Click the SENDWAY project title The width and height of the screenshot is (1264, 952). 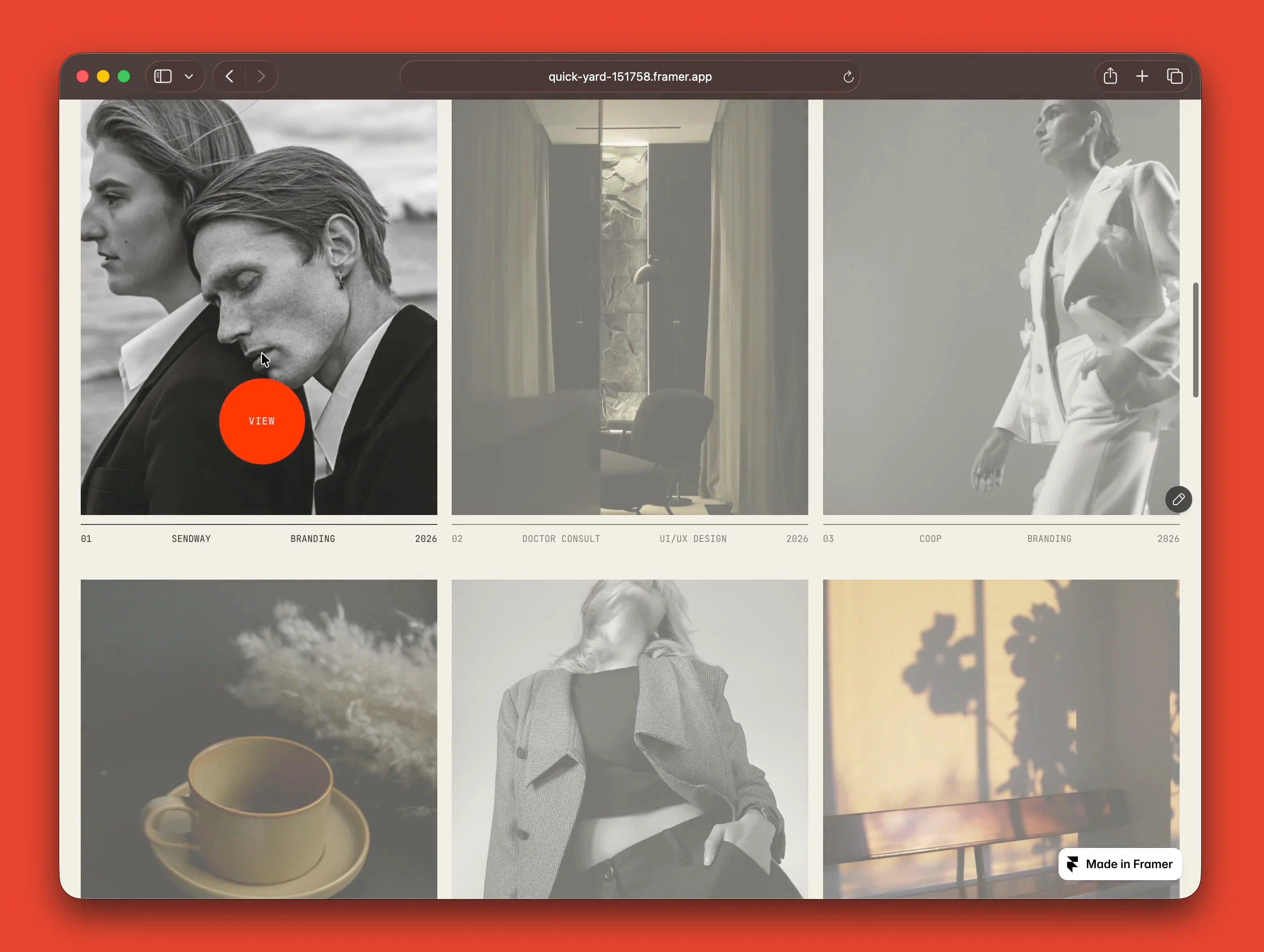pos(191,539)
